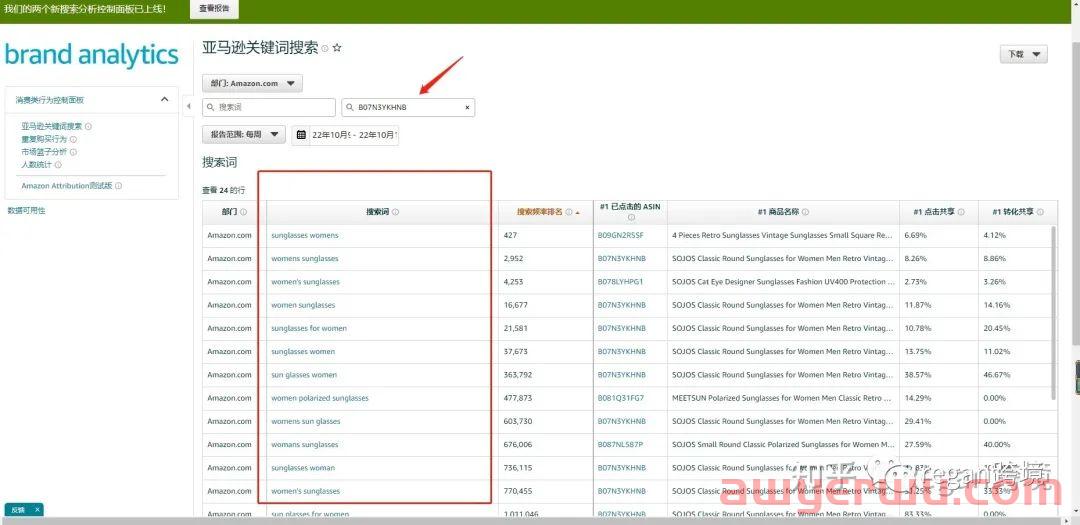Image resolution: width=1080 pixels, height=525 pixels.
Task: Click info icon next to 重复购买行为
Action: tap(74, 139)
